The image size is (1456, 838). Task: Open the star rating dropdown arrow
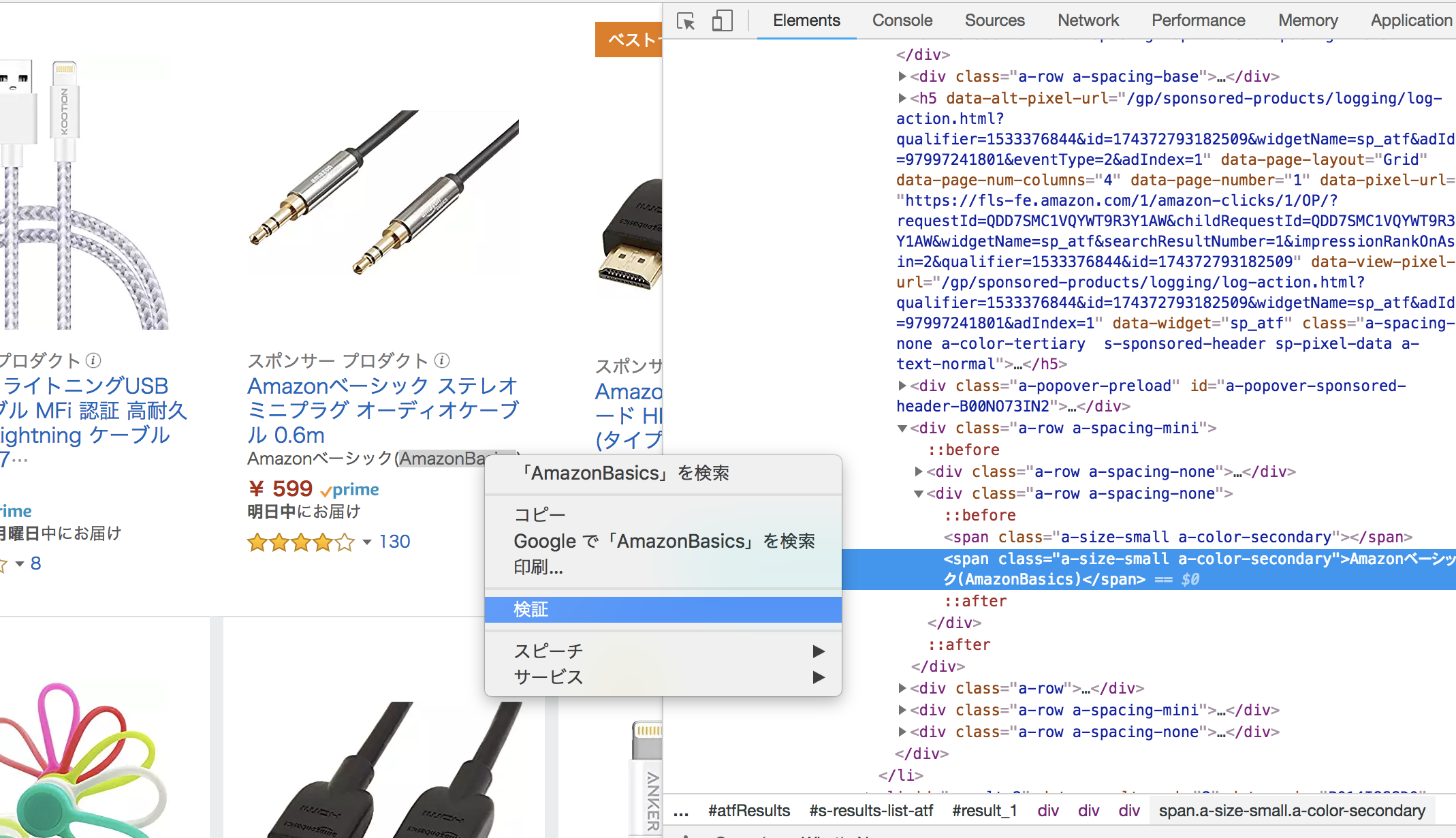366,543
